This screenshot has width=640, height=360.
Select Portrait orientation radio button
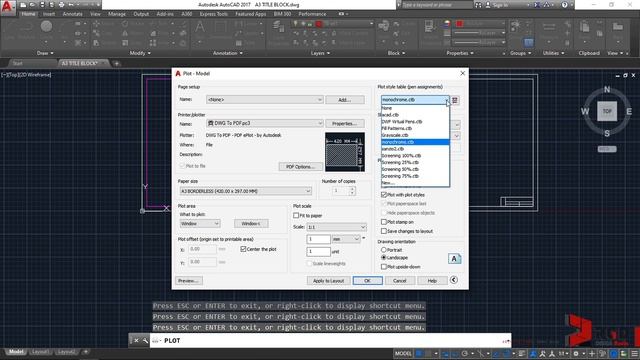point(384,250)
